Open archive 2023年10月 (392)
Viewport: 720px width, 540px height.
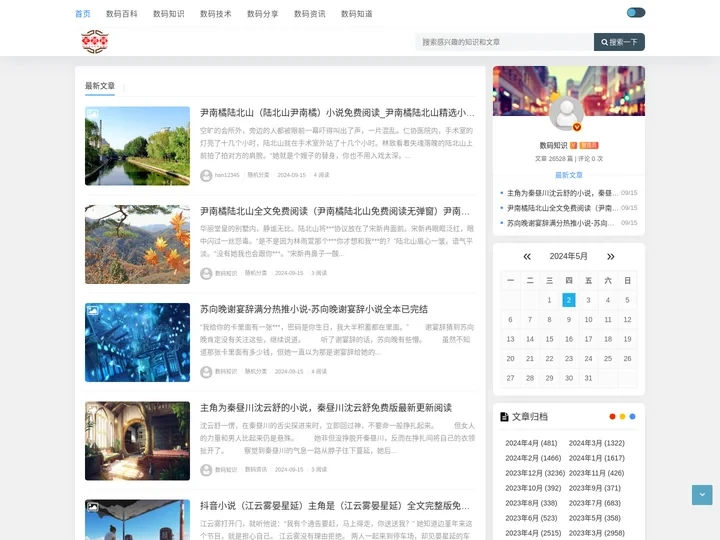(x=533, y=488)
